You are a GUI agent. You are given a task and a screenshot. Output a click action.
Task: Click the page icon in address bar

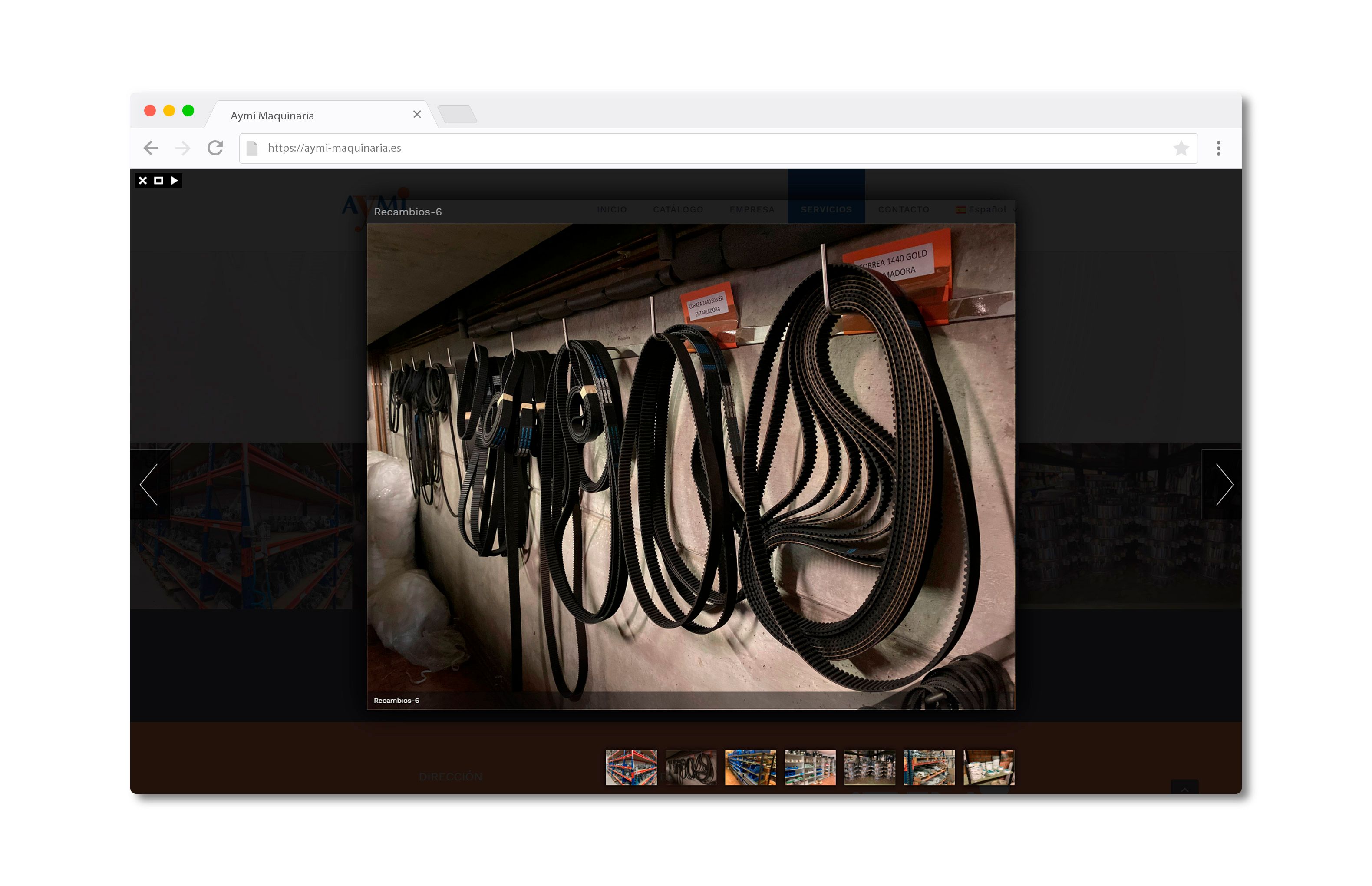(x=252, y=149)
